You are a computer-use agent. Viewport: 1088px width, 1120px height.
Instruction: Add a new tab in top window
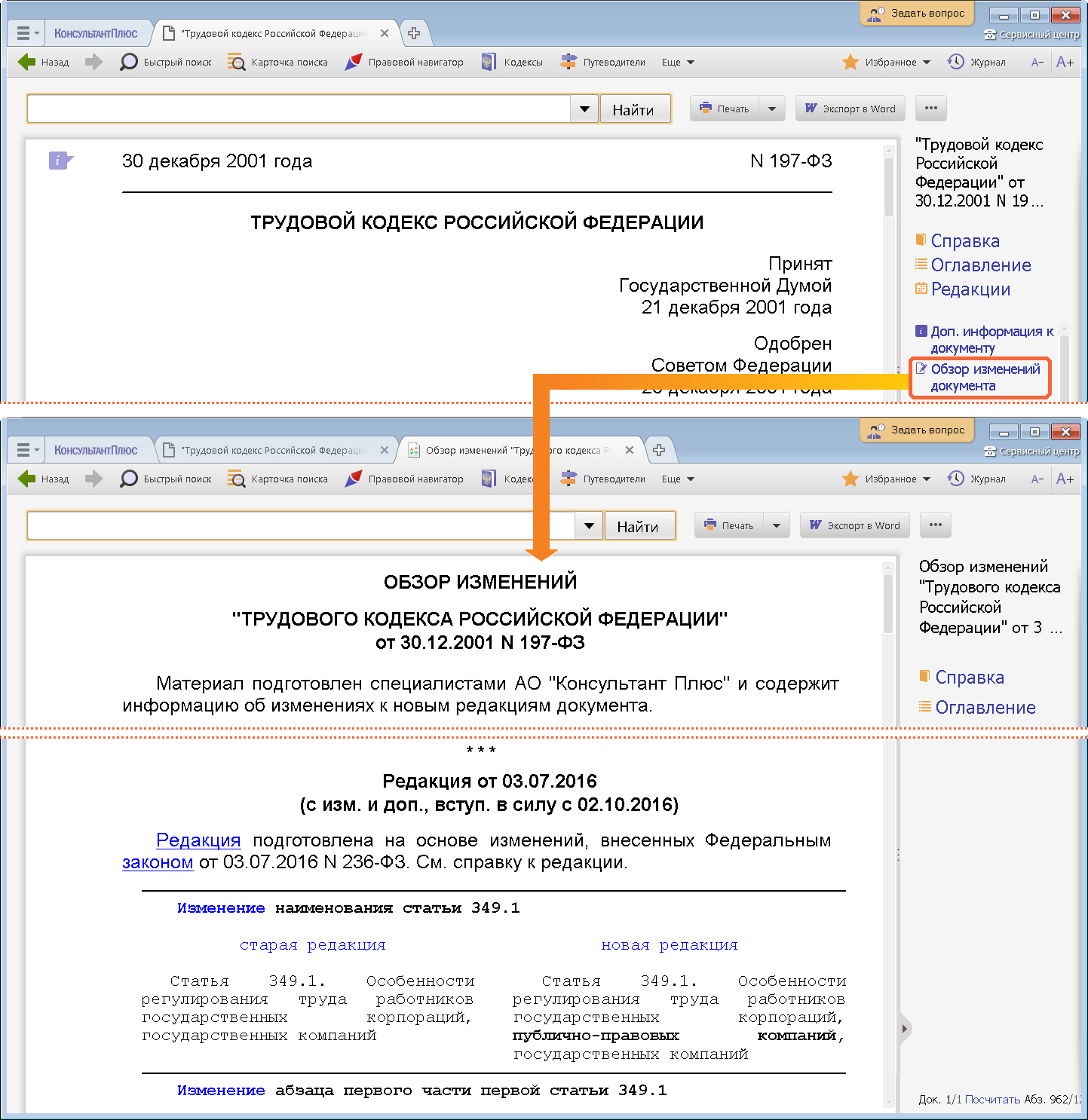[x=414, y=33]
